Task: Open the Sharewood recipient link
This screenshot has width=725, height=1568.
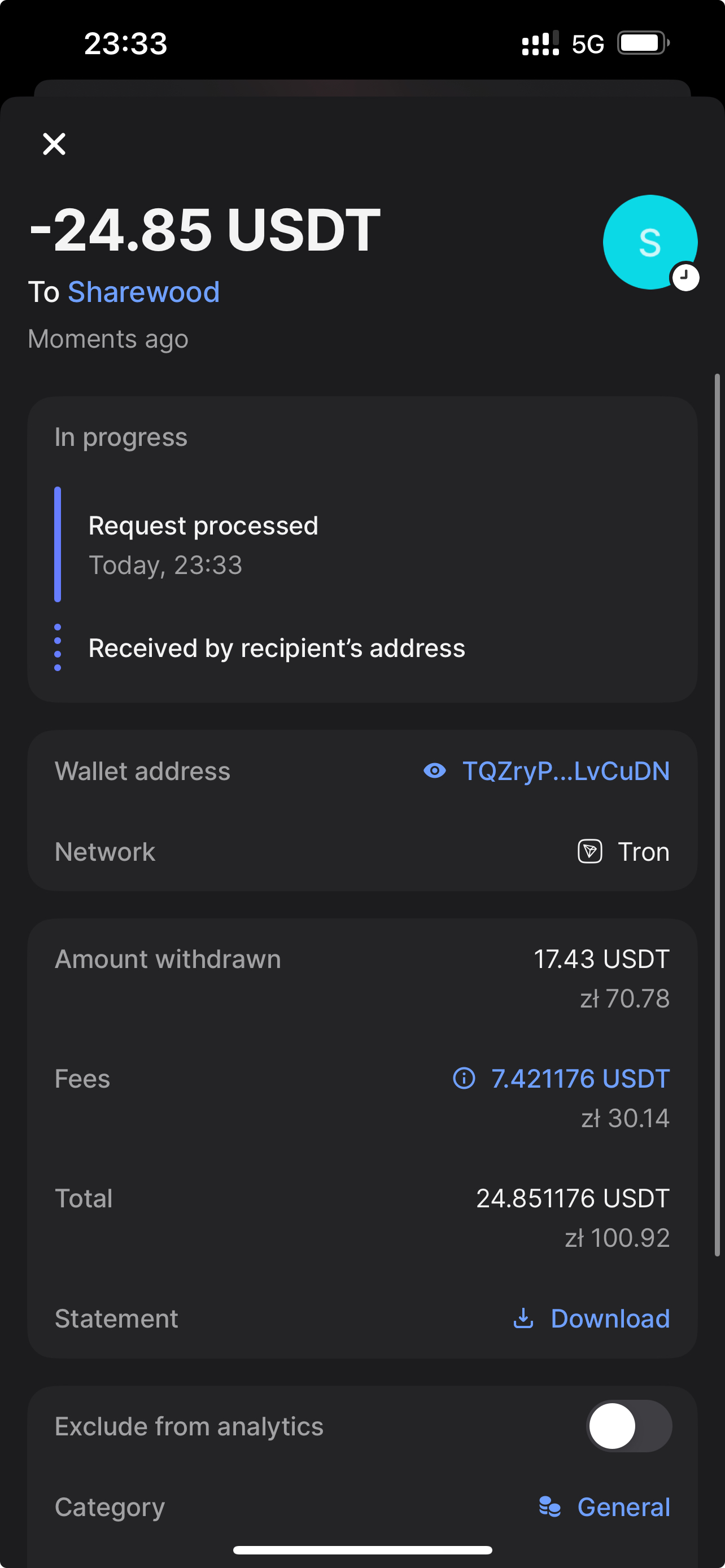Action: point(143,292)
